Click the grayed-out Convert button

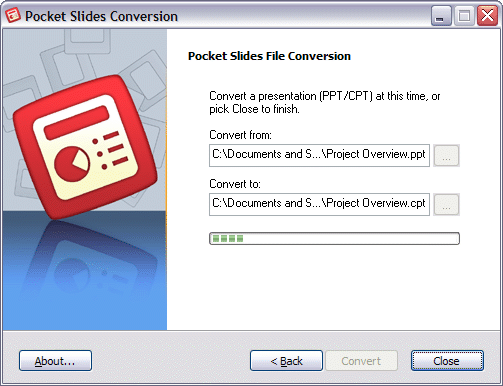point(361,361)
